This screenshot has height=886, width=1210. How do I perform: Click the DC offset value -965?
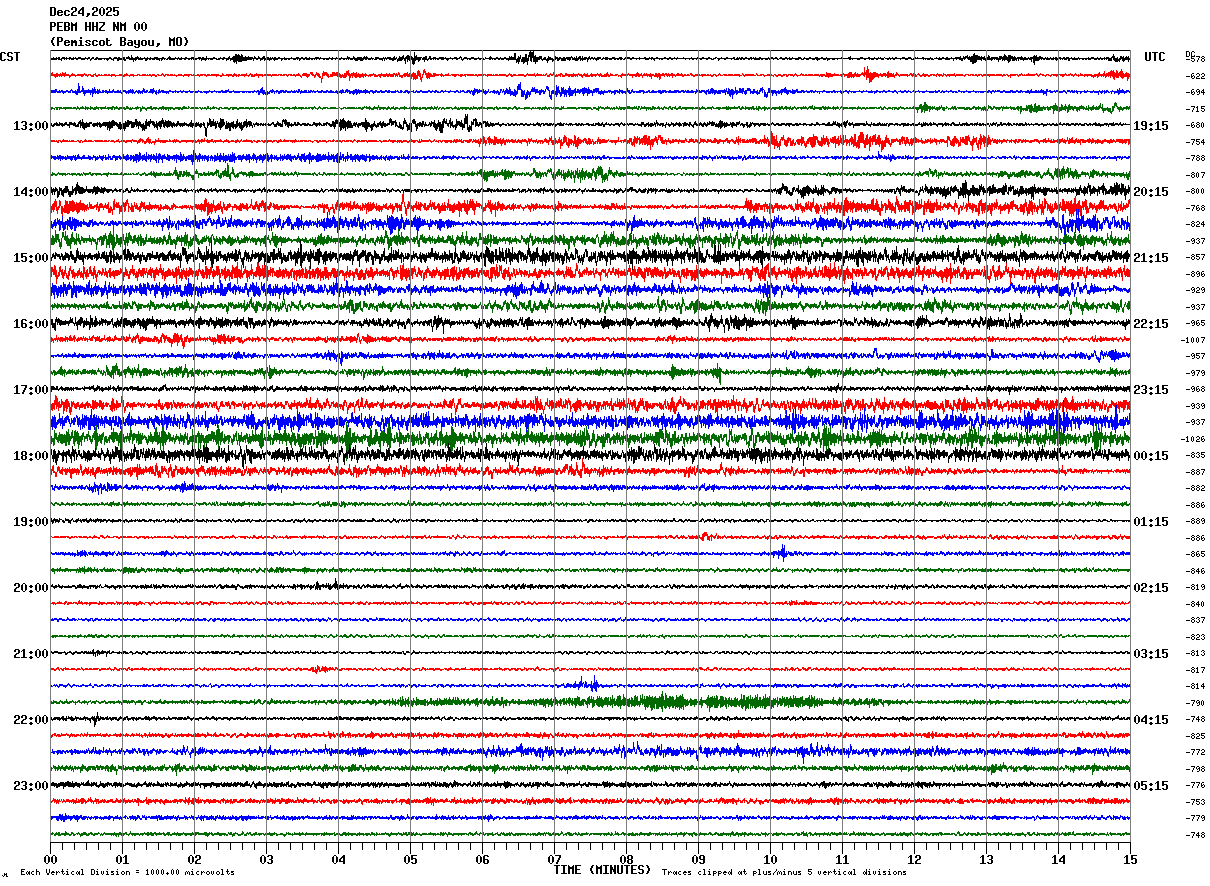[x=1195, y=324]
